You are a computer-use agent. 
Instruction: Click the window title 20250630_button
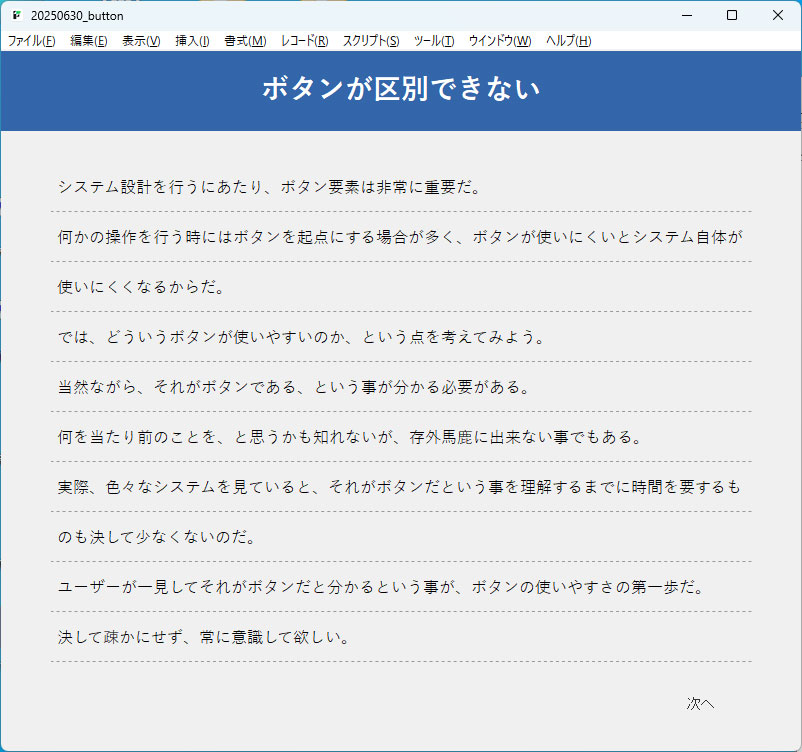click(x=77, y=16)
